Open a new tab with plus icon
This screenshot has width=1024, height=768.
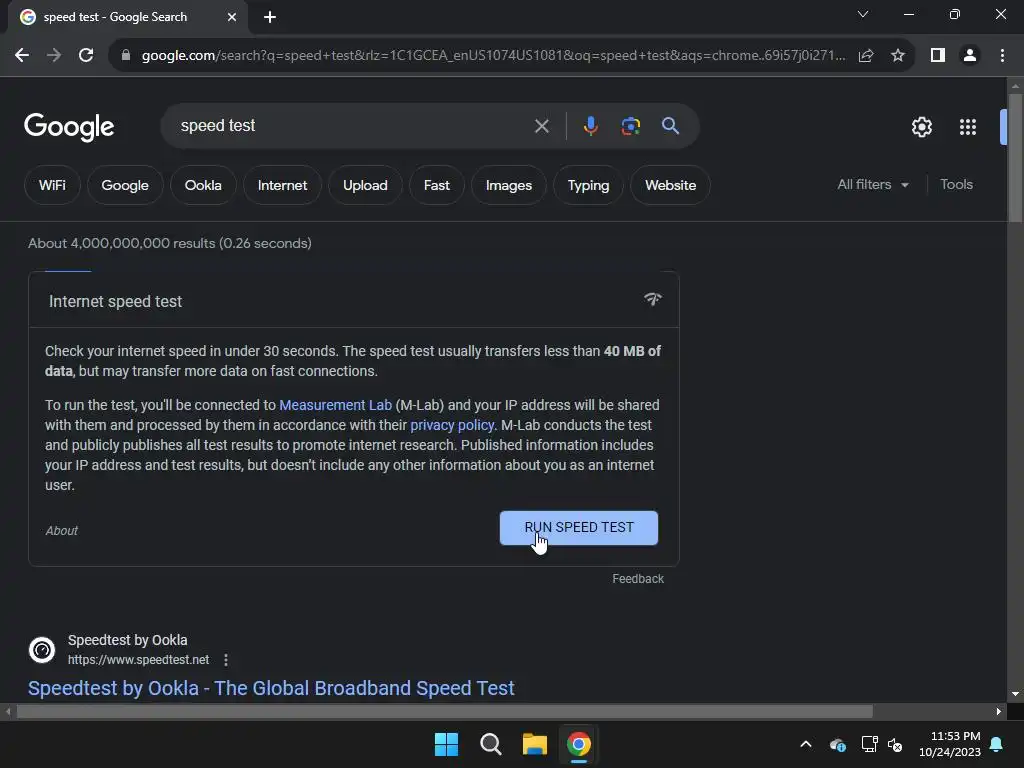[x=270, y=17]
